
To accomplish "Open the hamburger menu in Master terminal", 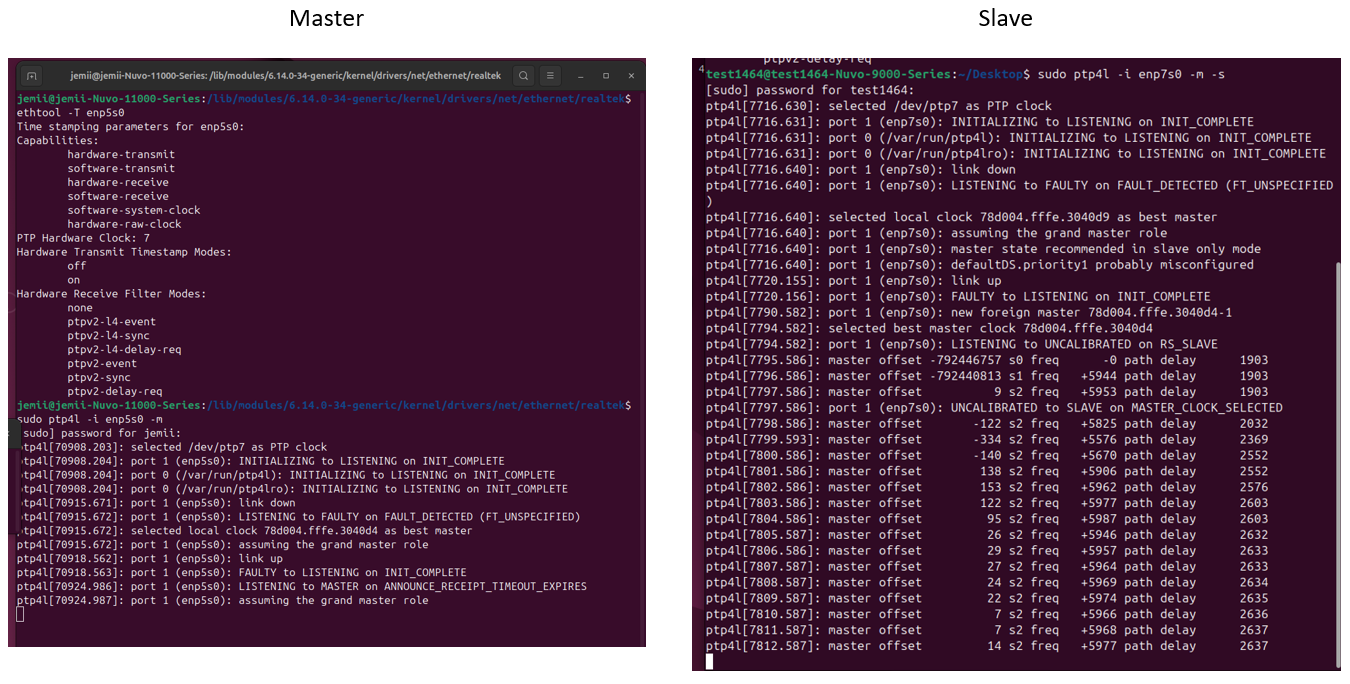I will pyautogui.click(x=551, y=76).
